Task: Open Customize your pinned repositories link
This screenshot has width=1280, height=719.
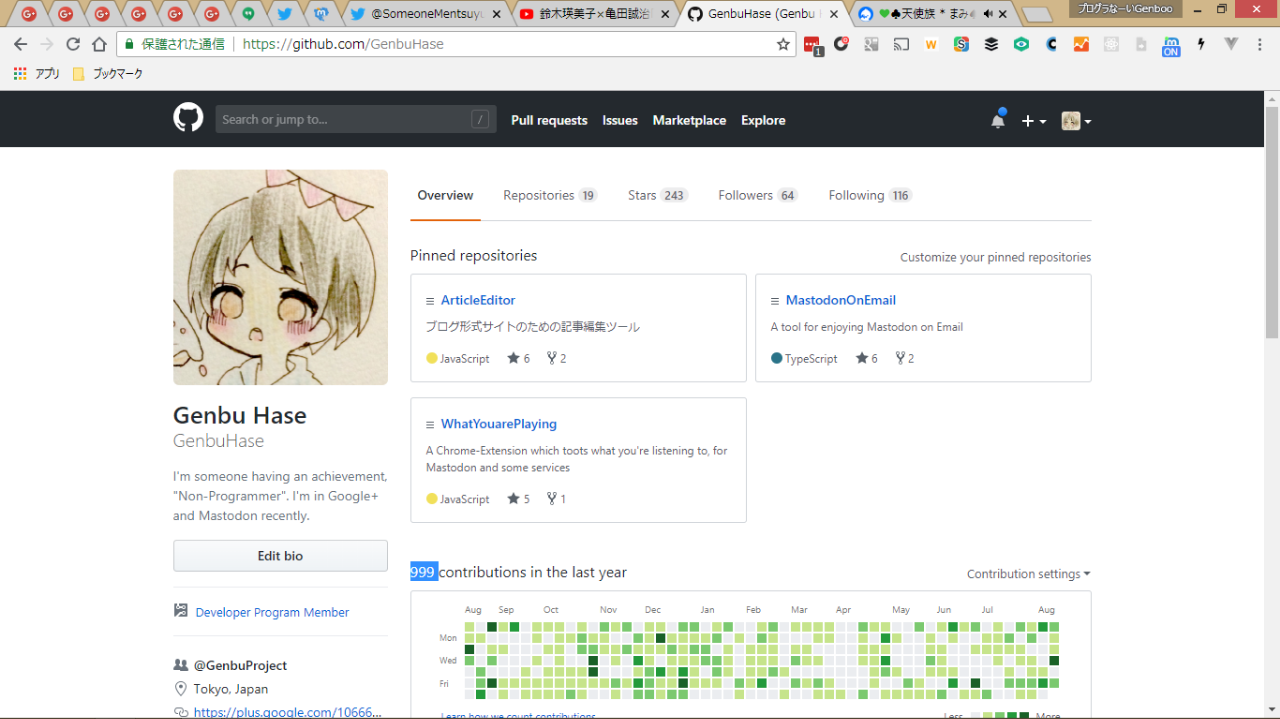Action: coord(995,257)
